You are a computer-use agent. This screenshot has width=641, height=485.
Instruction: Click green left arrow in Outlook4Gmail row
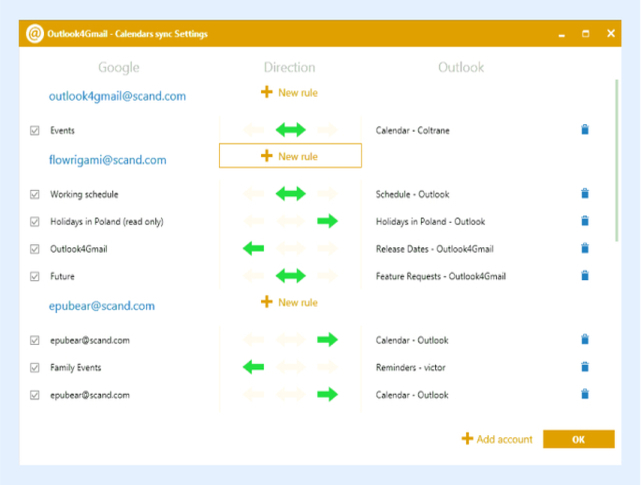[253, 248]
